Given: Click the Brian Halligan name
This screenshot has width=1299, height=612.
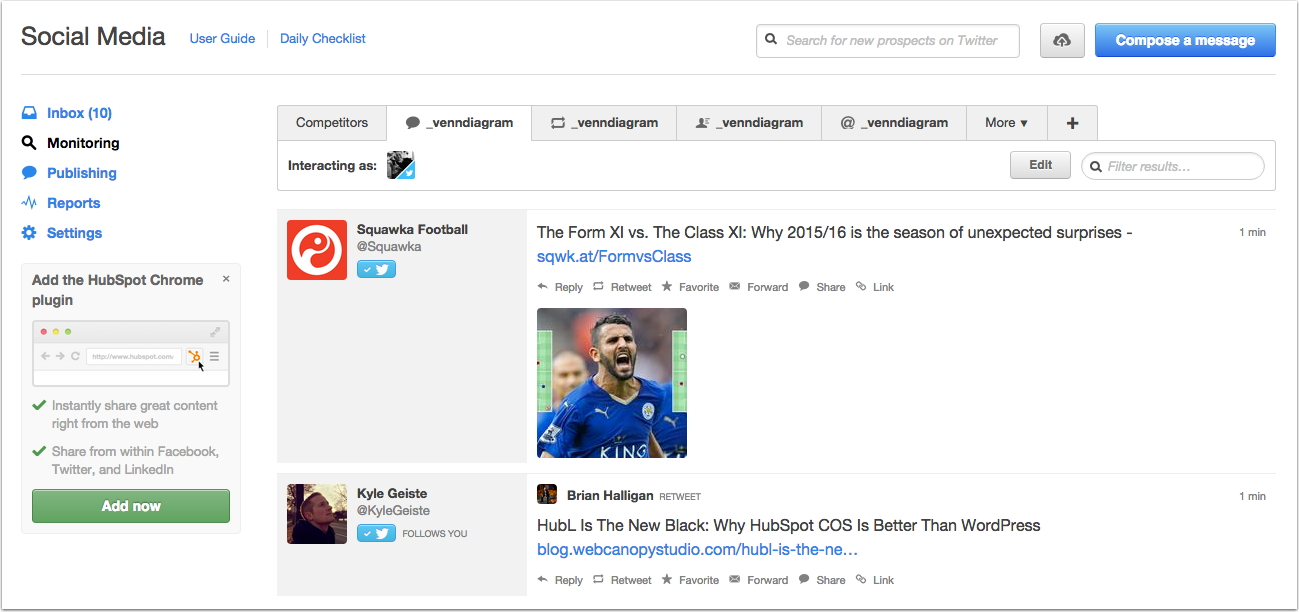Looking at the screenshot, I should (610, 495).
